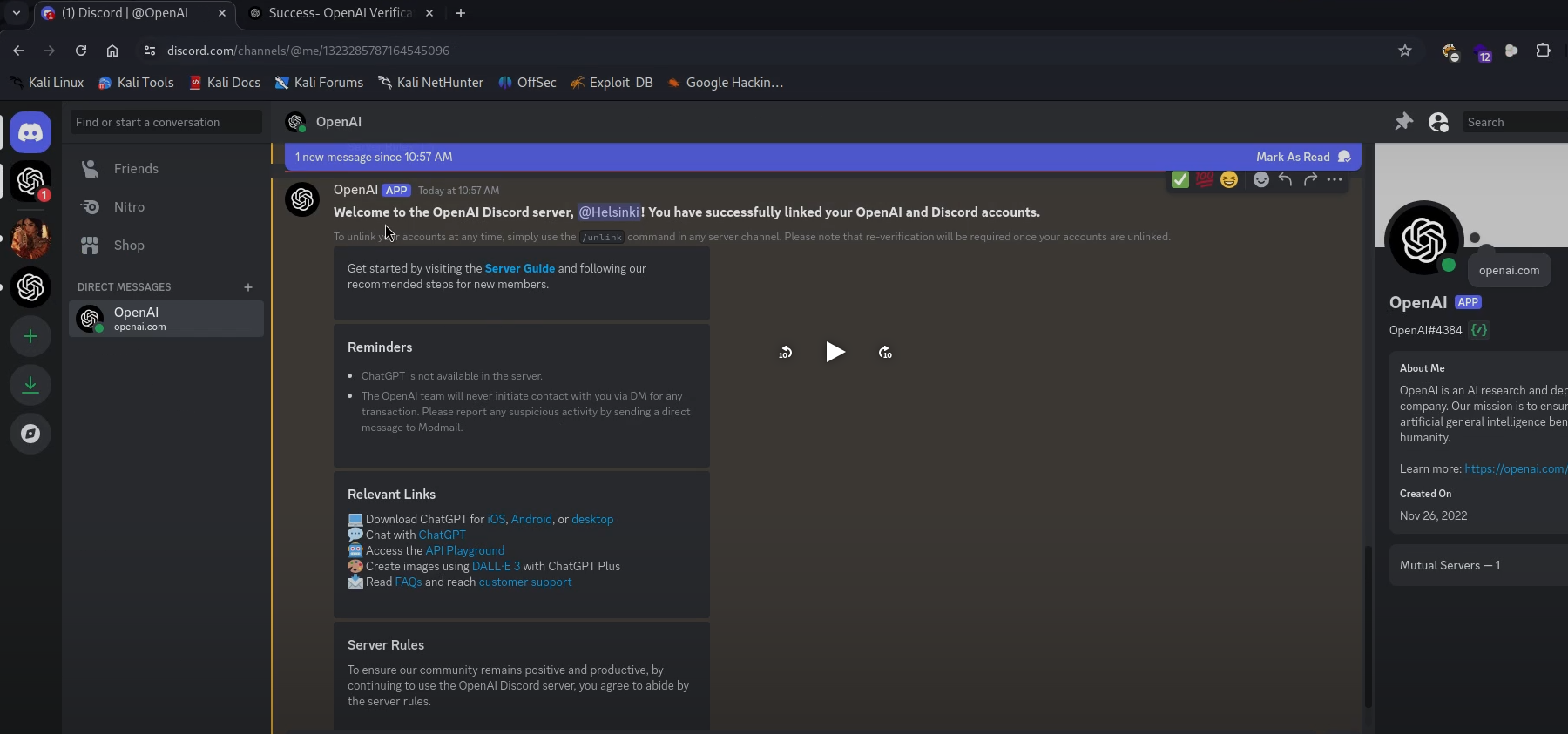Open add reaction emoji picker
The width and height of the screenshot is (1568, 734).
point(1260,179)
